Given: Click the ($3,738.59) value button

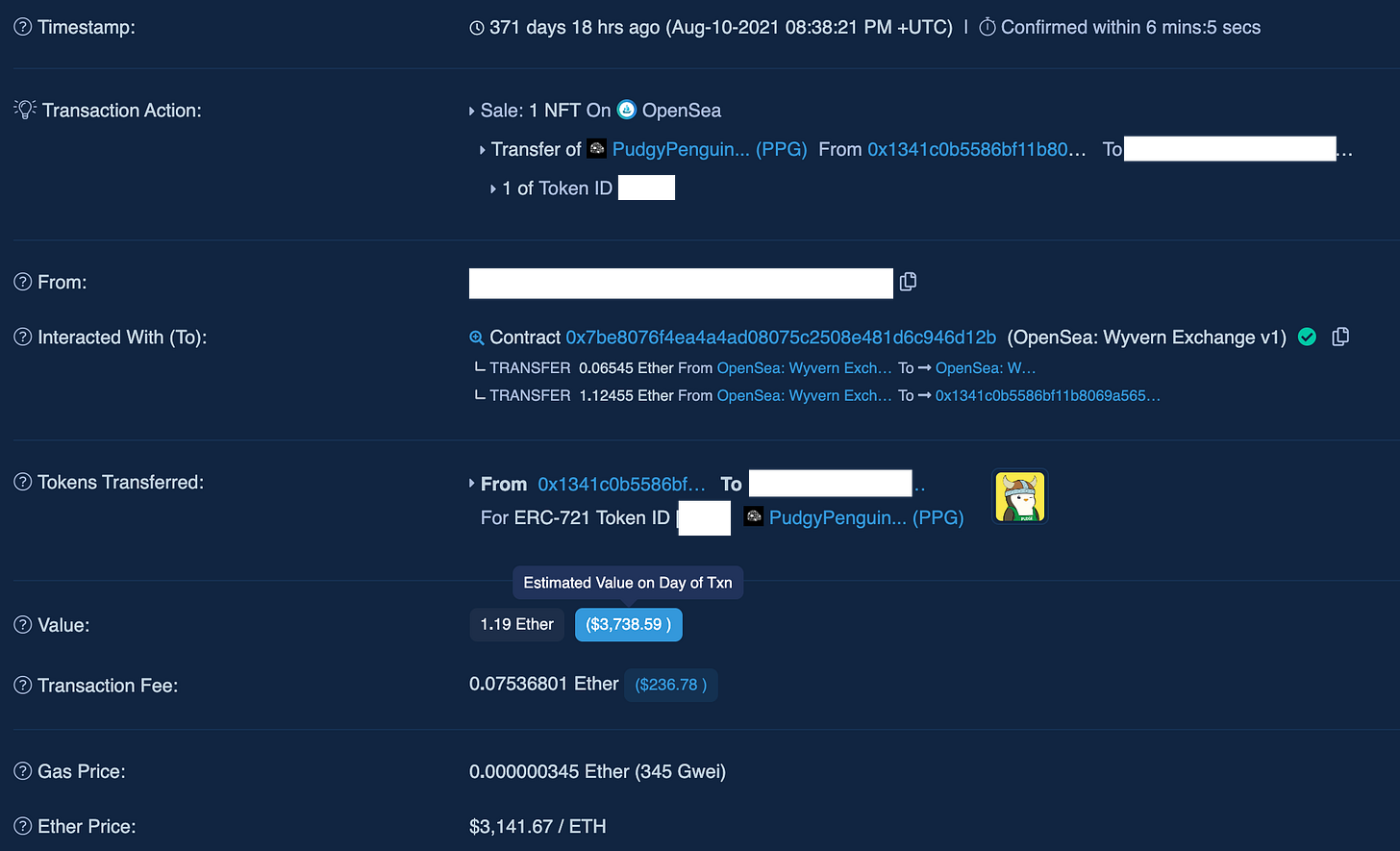Looking at the screenshot, I should tap(629, 624).
